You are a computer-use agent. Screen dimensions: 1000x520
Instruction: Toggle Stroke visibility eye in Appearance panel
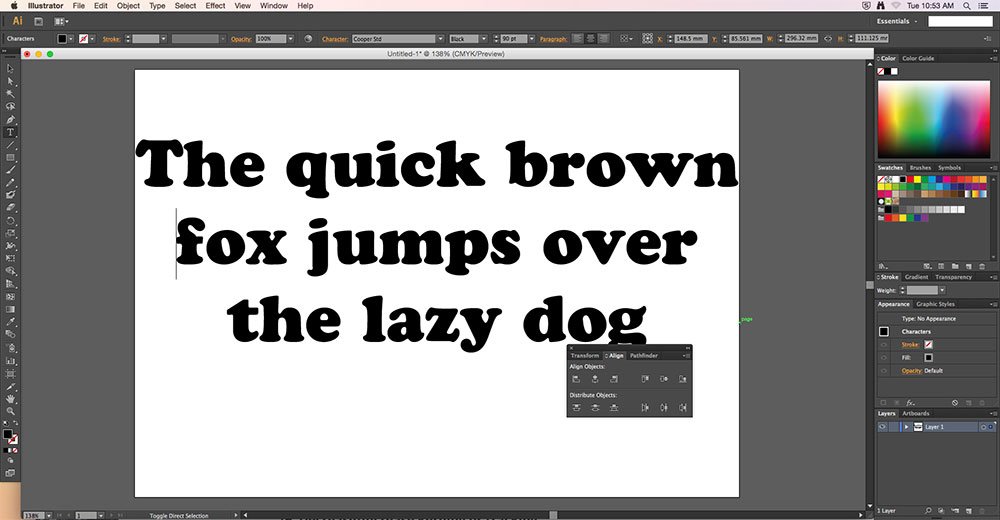pyautogui.click(x=884, y=345)
